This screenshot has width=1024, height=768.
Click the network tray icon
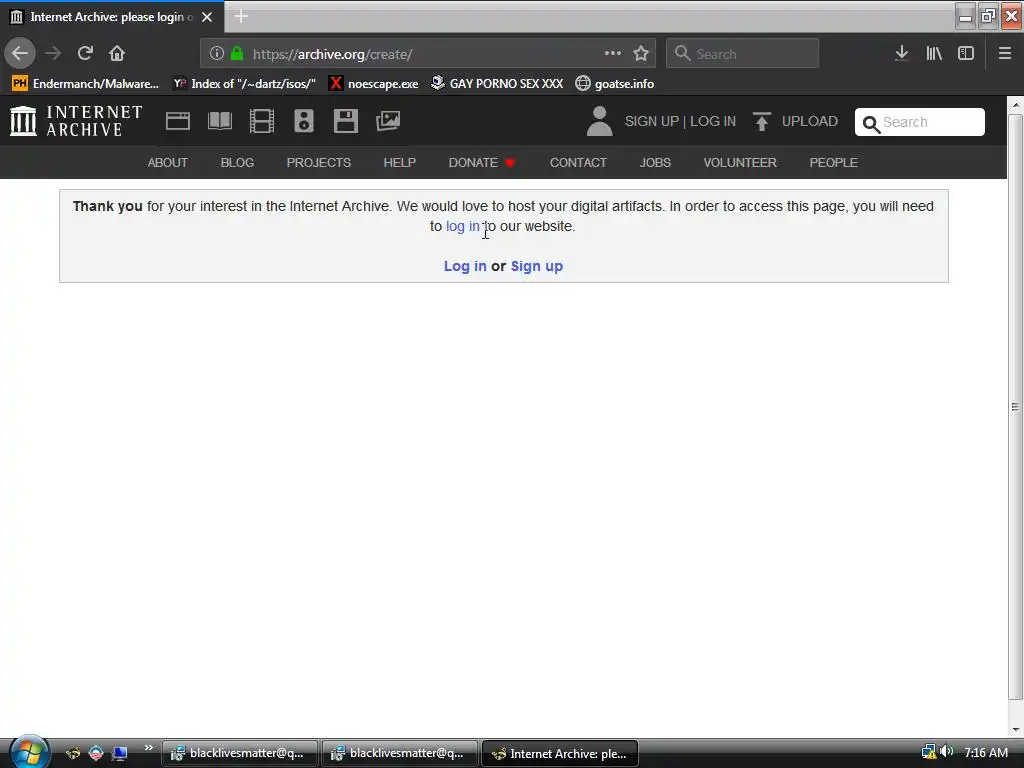(928, 752)
